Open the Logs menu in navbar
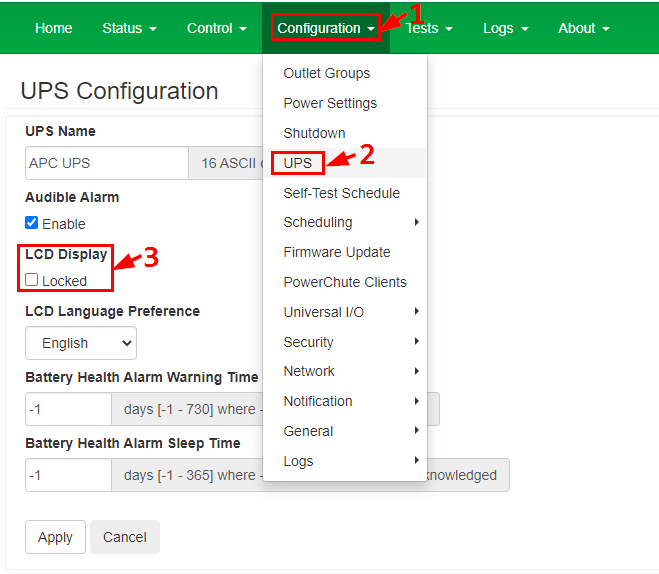The width and height of the screenshot is (659, 574). tap(506, 28)
